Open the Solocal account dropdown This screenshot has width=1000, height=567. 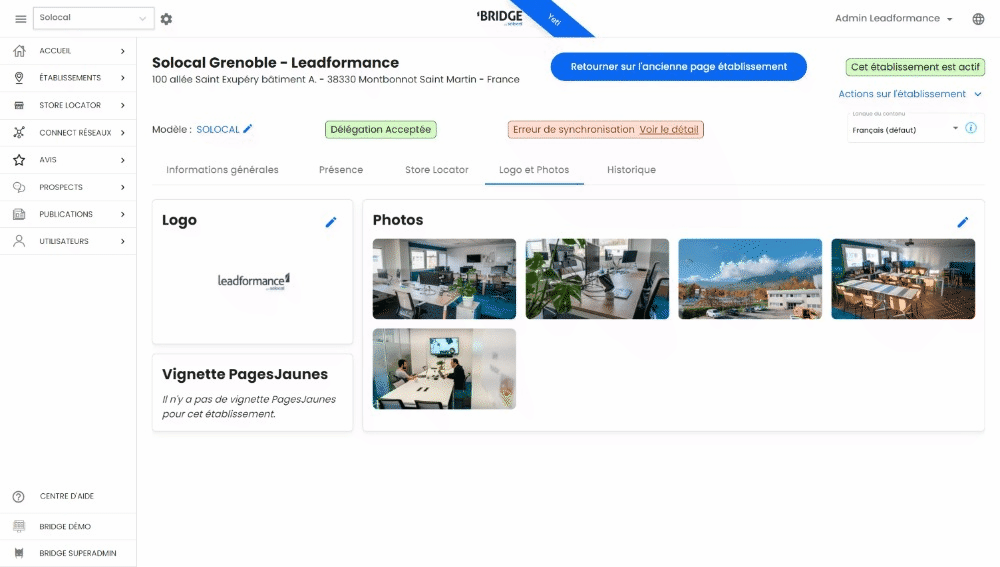coord(93,18)
